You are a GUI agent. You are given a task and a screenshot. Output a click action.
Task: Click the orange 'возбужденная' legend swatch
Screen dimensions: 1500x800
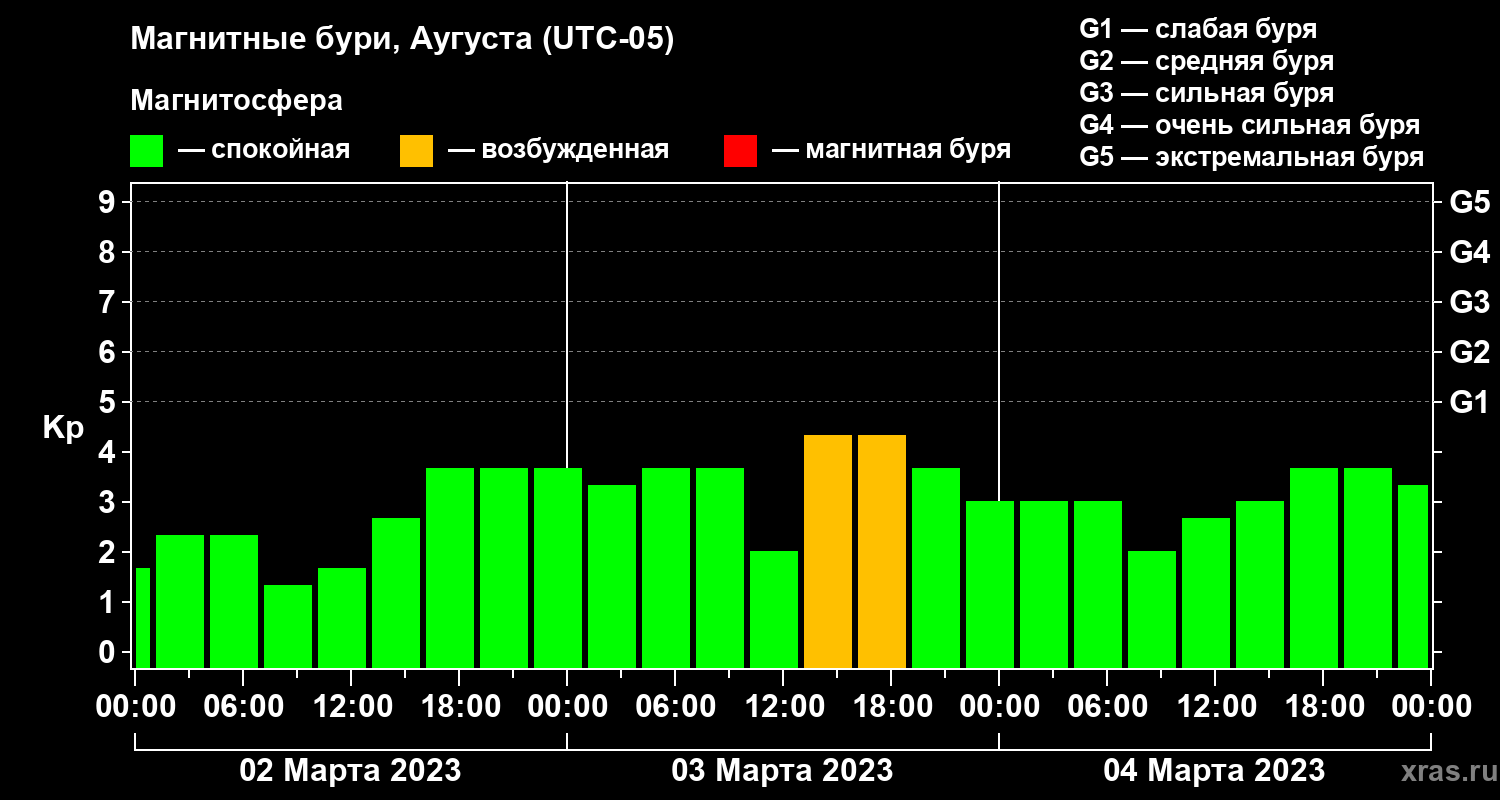417,150
